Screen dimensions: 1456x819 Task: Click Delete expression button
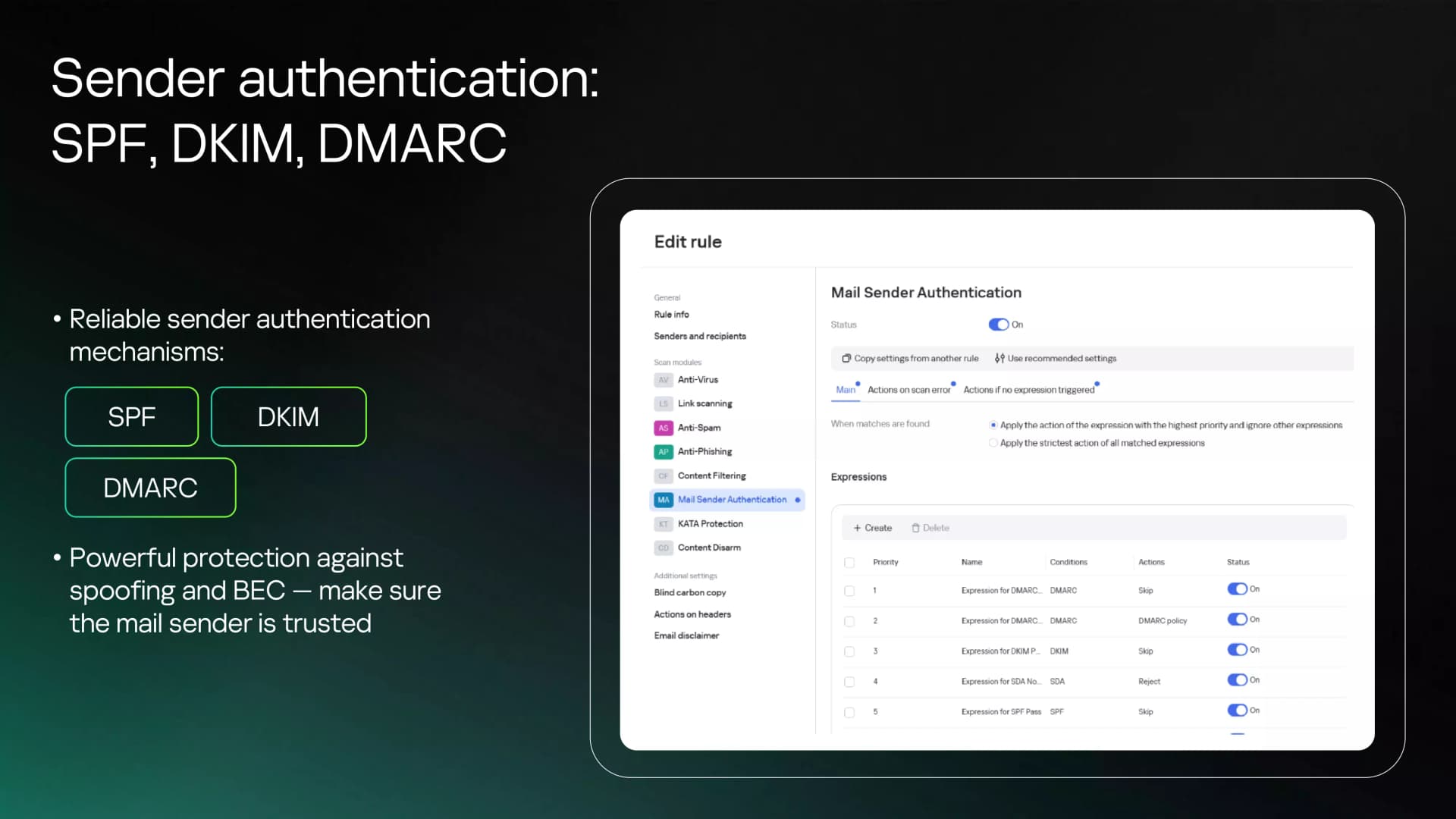(930, 528)
